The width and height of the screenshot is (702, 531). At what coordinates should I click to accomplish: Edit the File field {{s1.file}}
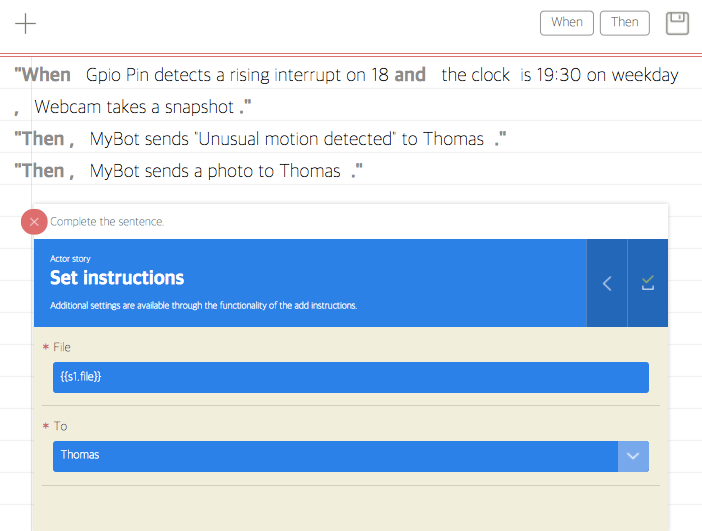tap(351, 377)
